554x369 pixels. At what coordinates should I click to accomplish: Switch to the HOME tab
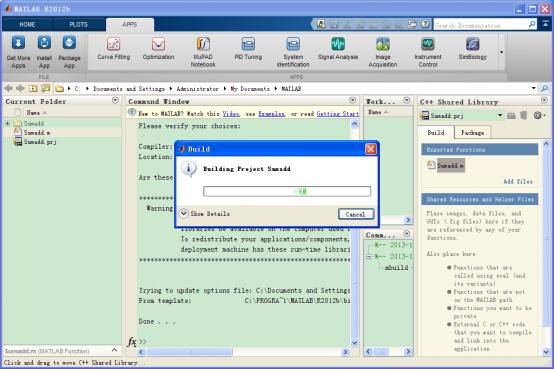pos(27,24)
